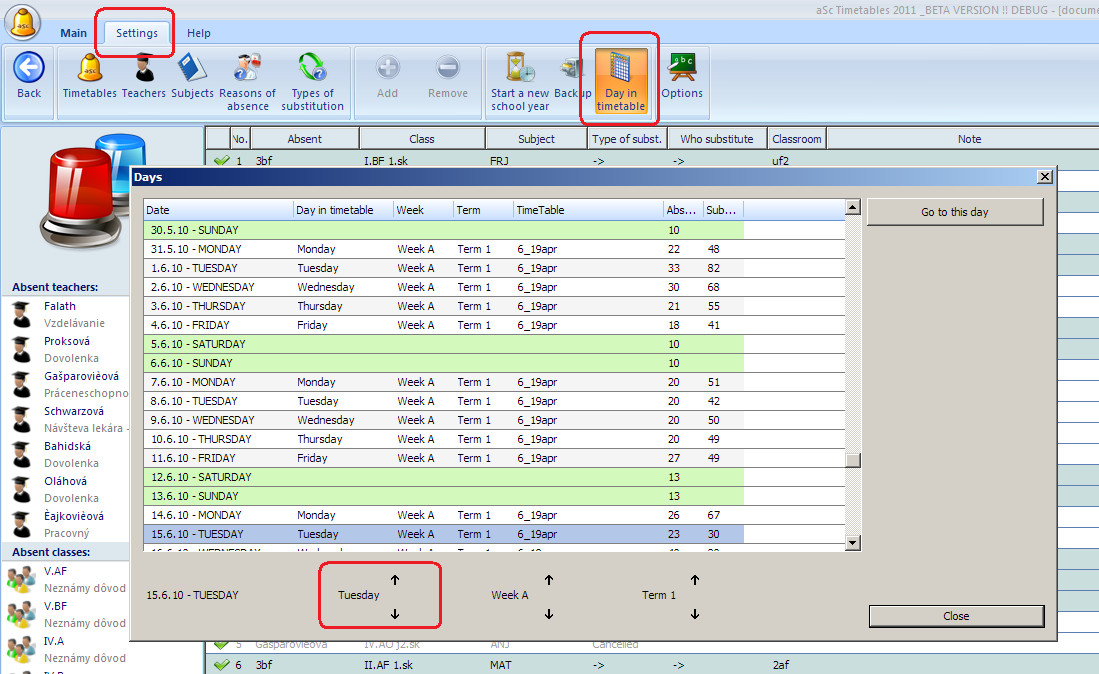
Task: Open the Subjects book icon
Action: 192,69
